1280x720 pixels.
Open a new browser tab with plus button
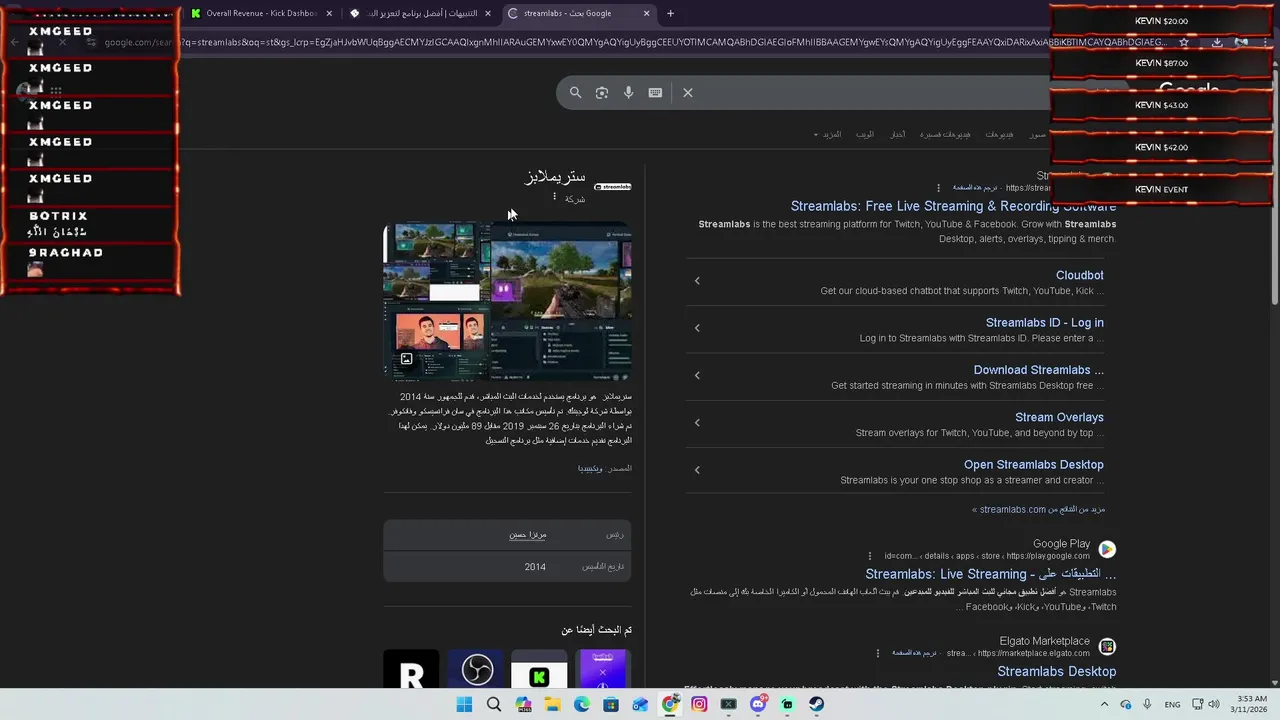(x=670, y=13)
